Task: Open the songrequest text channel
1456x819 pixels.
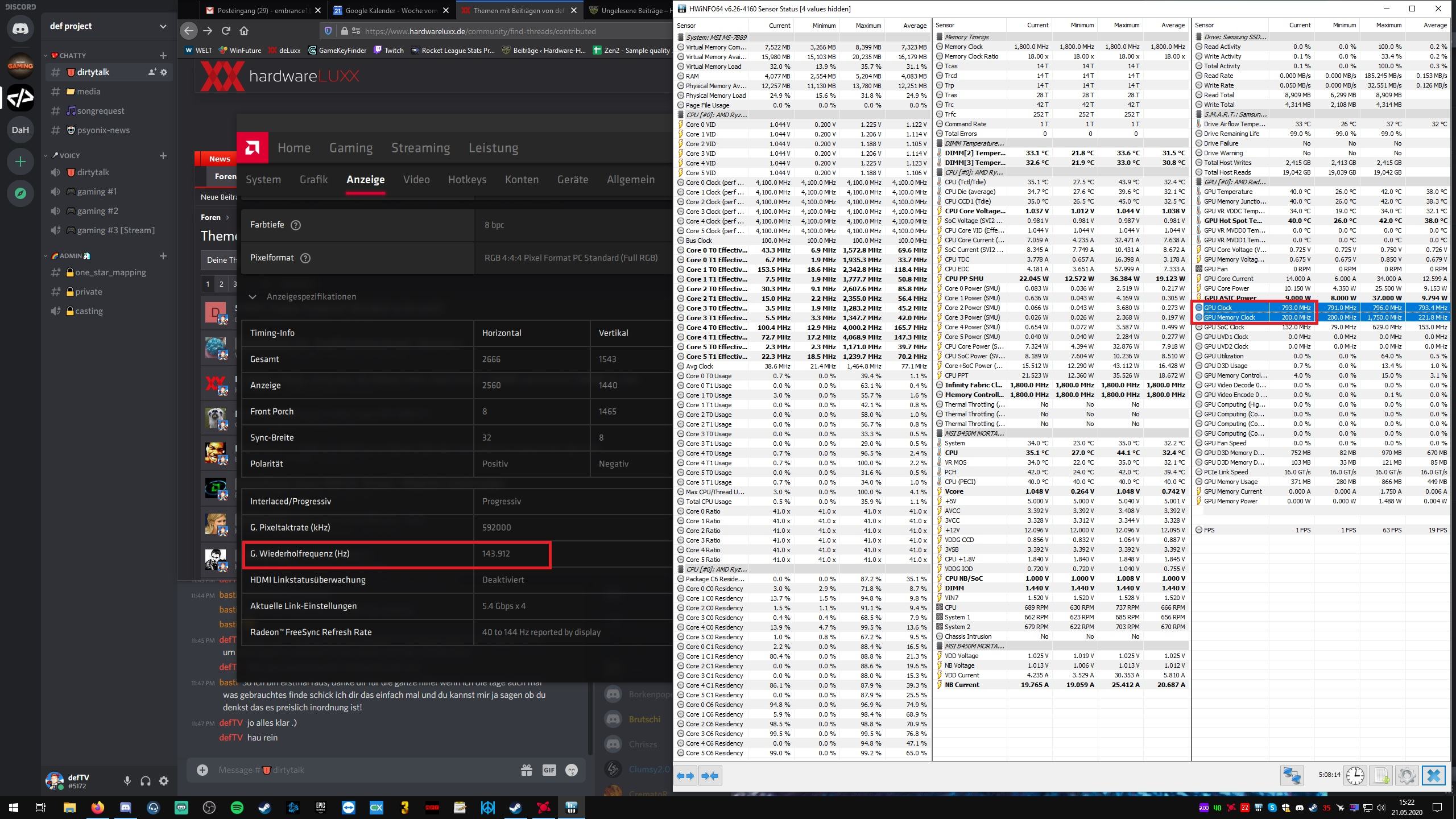Action: point(109,111)
